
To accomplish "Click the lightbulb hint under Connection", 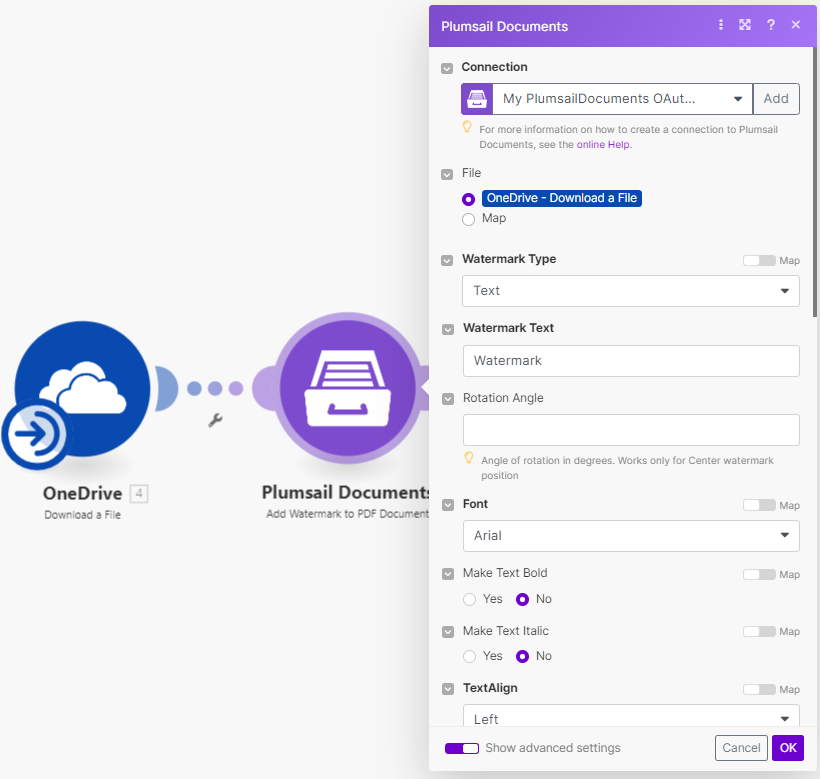I will point(467,127).
